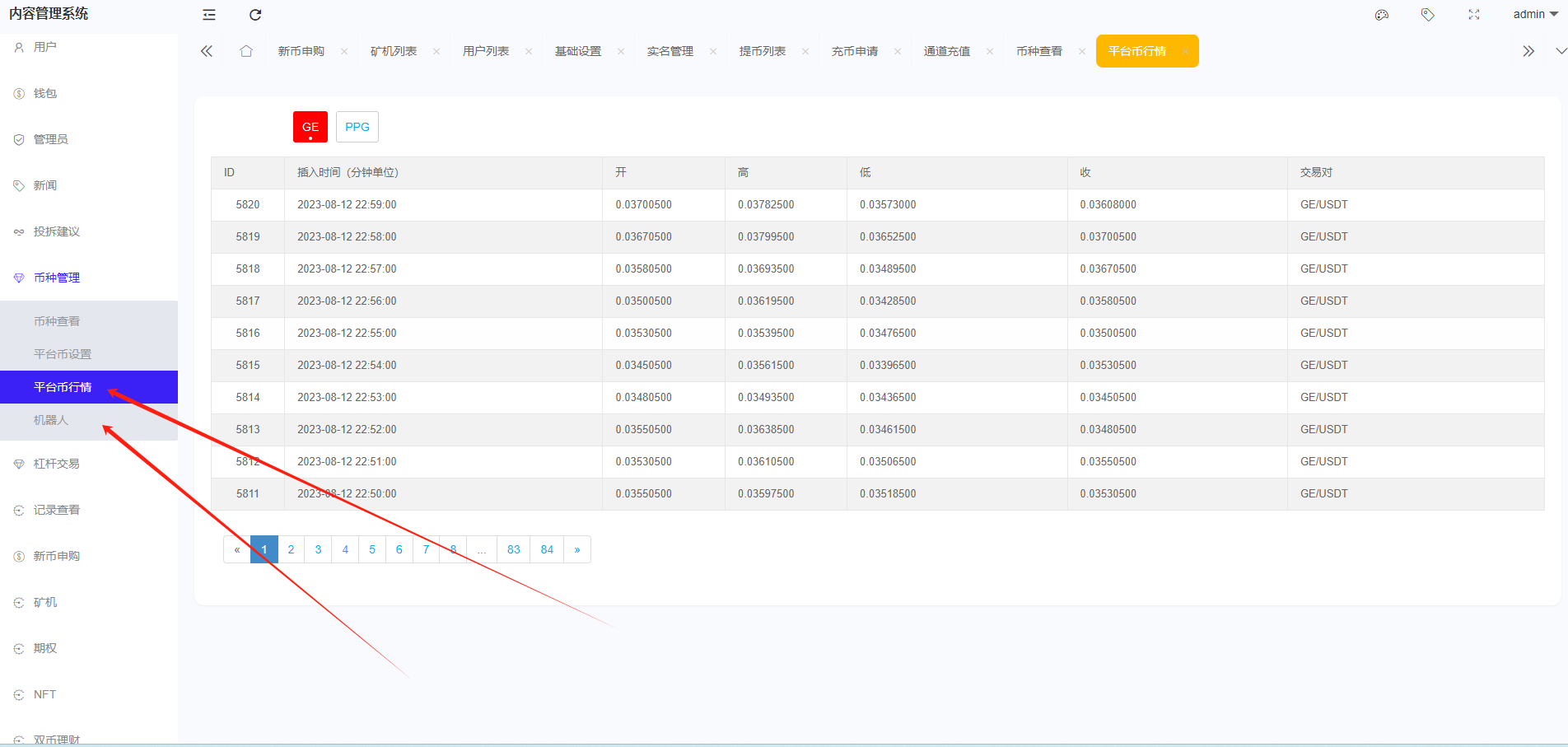Refresh the page with the reload icon
The image size is (1568, 747).
(x=255, y=14)
